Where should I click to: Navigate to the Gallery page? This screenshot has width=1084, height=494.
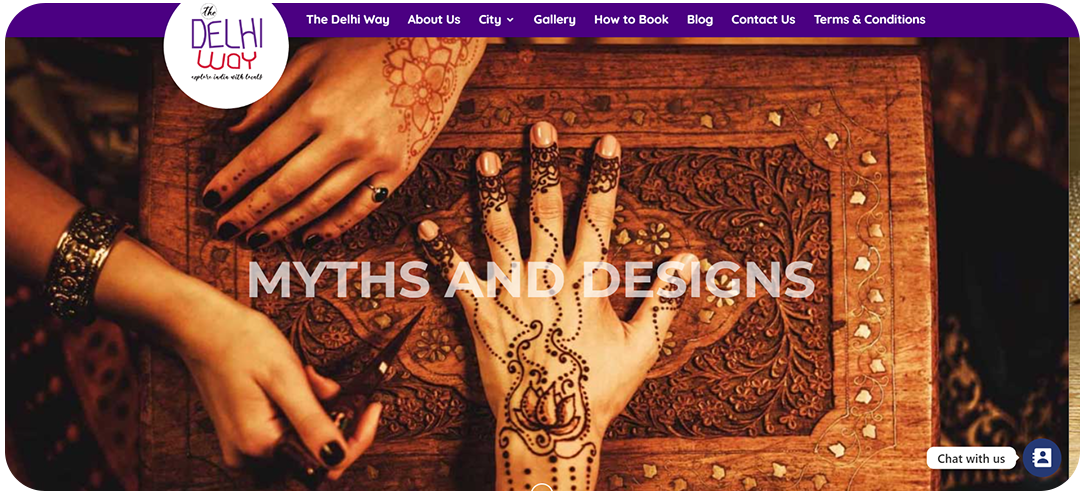(554, 19)
